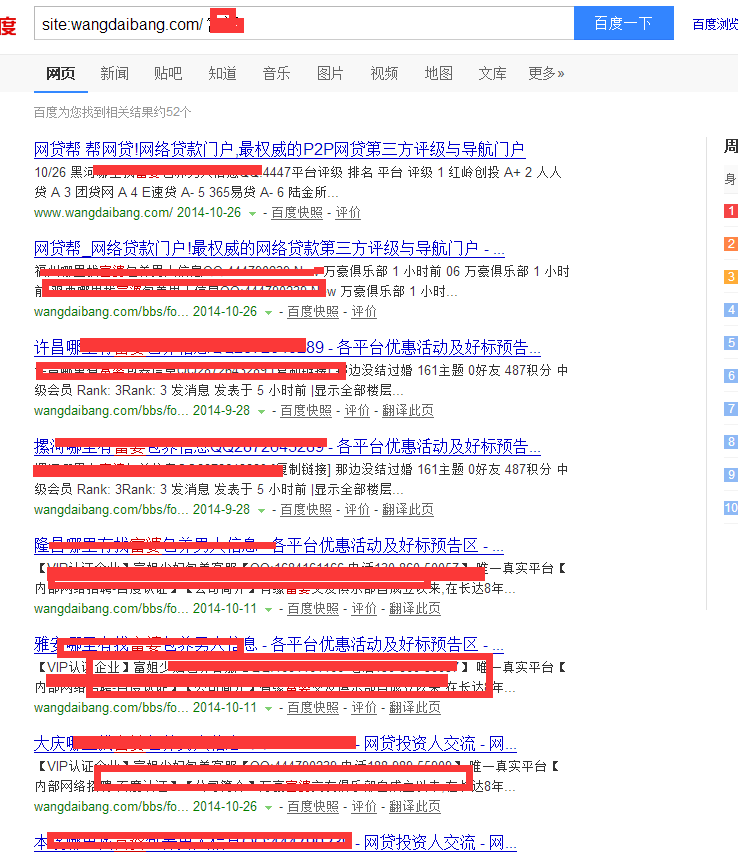Image resolution: width=738 pixels, height=859 pixels.
Task: Select the active 网页 tab
Action: (x=61, y=73)
